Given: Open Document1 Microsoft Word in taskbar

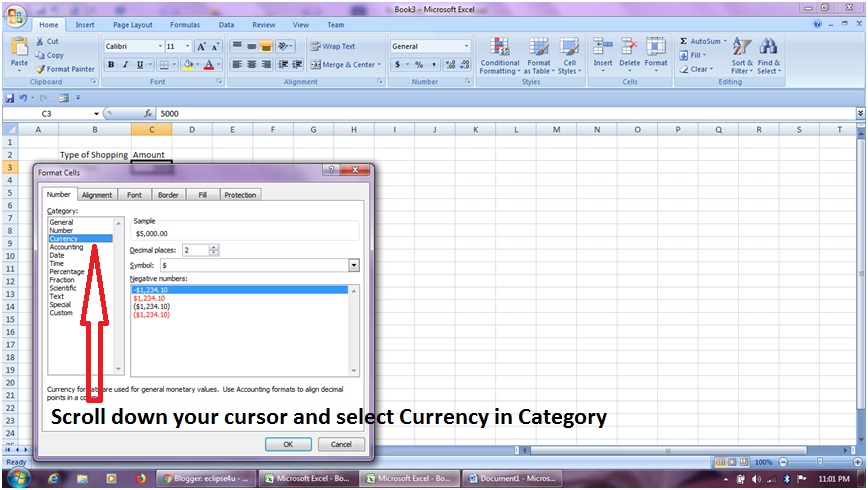Looking at the screenshot, I should 512,478.
